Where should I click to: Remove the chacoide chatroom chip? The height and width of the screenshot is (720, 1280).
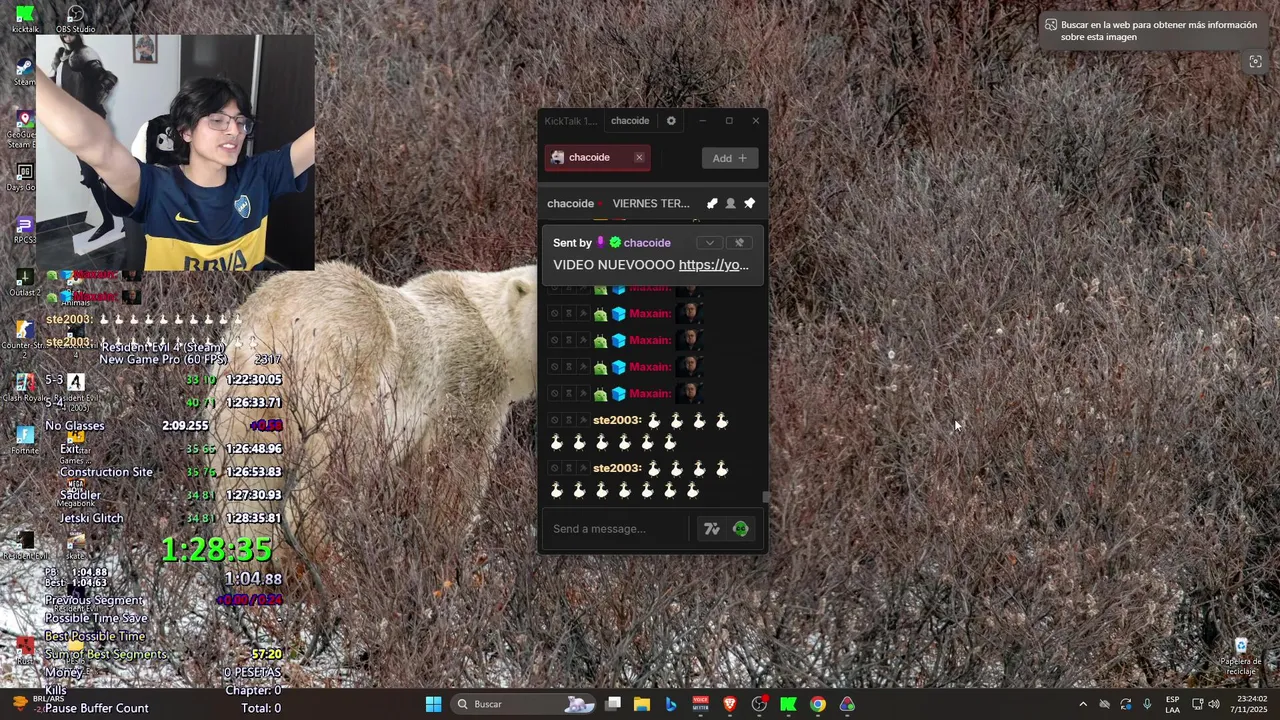pos(639,157)
